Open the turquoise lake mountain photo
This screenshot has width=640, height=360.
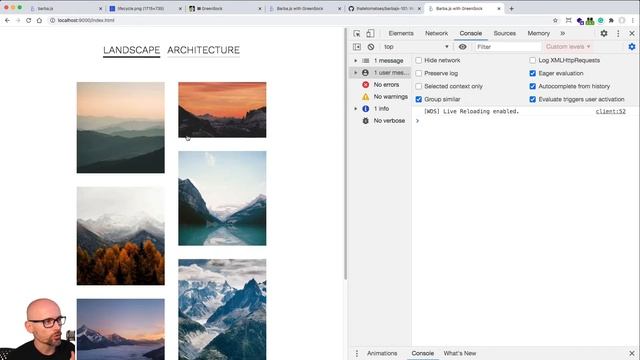(222, 198)
